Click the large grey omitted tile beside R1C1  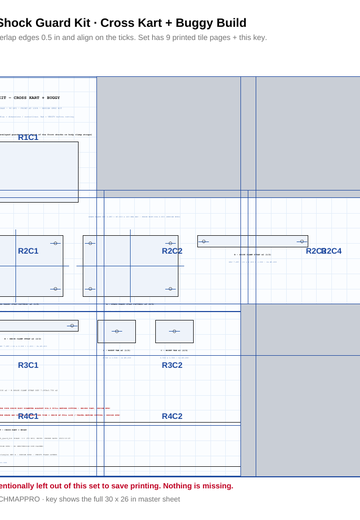coord(168,134)
